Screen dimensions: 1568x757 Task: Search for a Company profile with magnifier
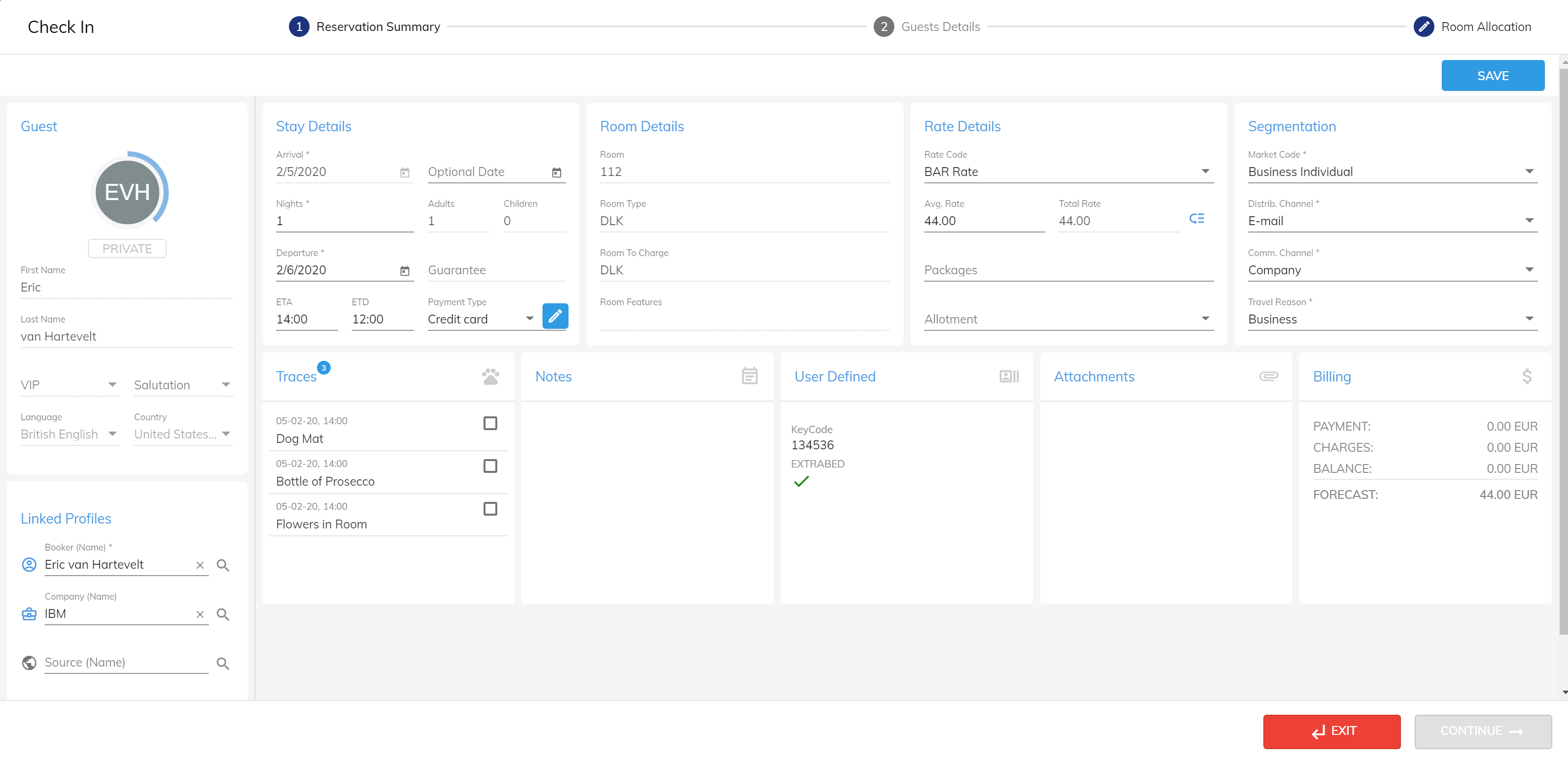(x=223, y=614)
